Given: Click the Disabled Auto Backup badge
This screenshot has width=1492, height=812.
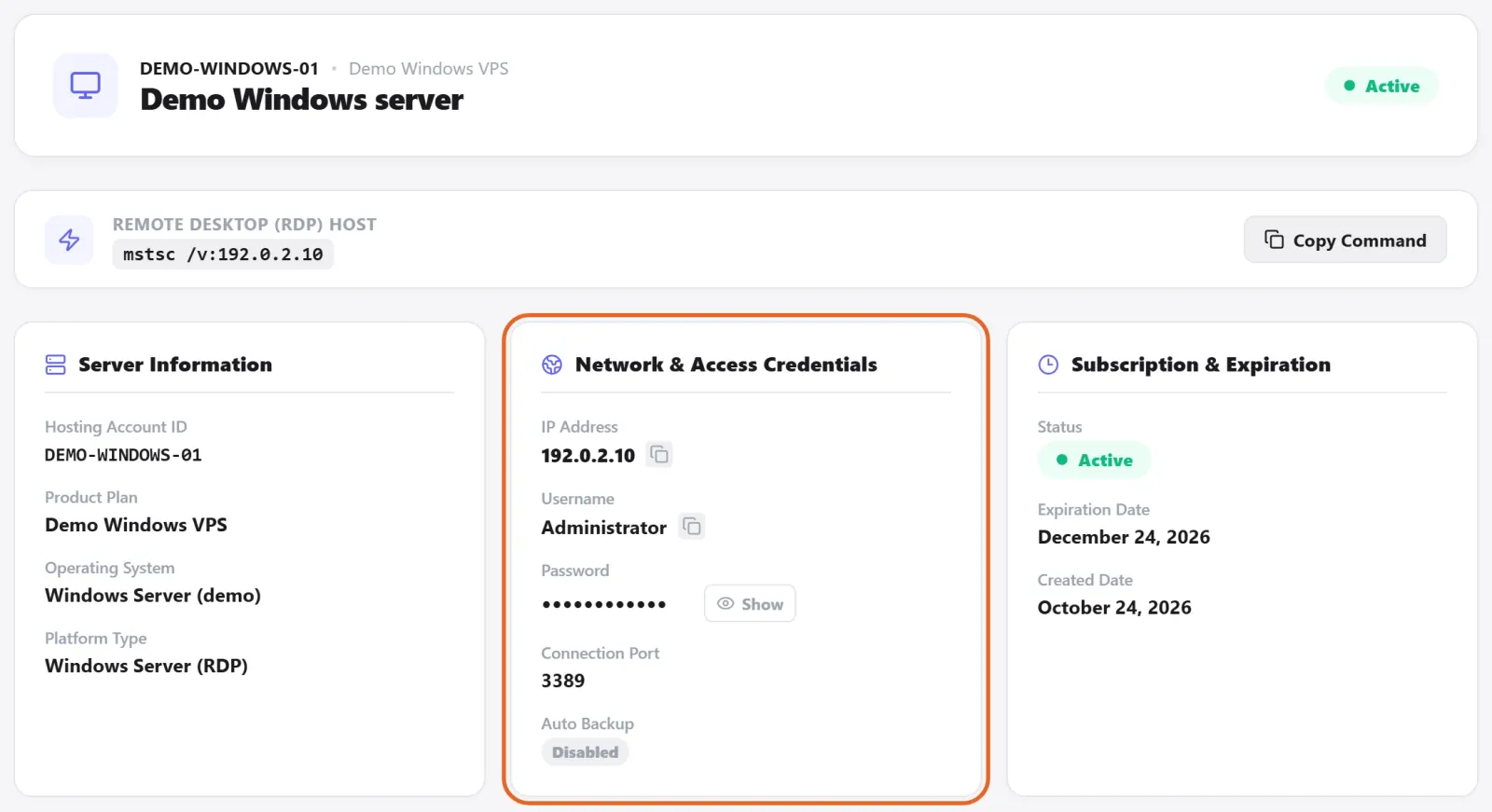Looking at the screenshot, I should 585,752.
